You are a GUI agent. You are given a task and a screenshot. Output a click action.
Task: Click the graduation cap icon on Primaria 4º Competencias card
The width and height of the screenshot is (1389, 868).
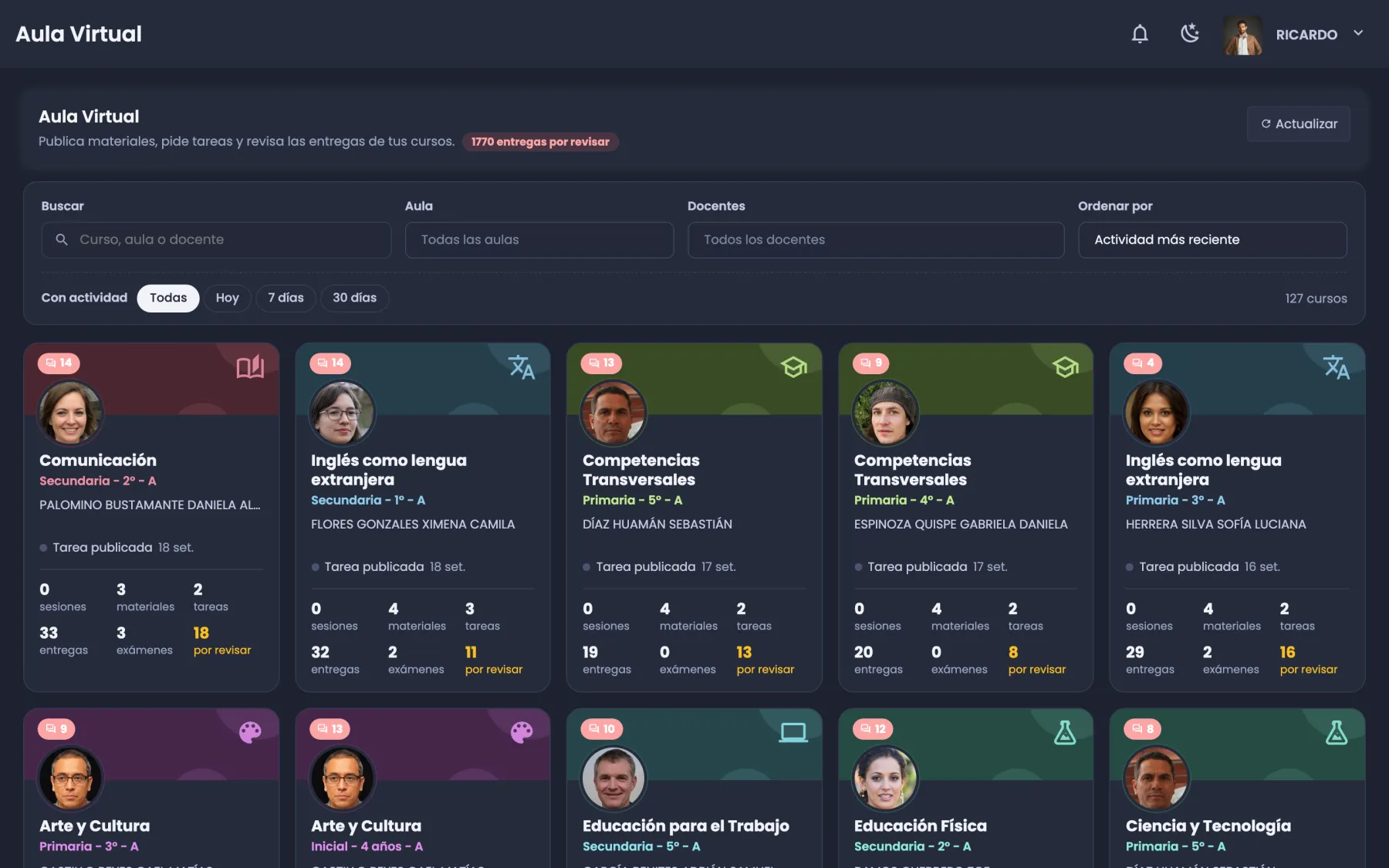point(1065,367)
